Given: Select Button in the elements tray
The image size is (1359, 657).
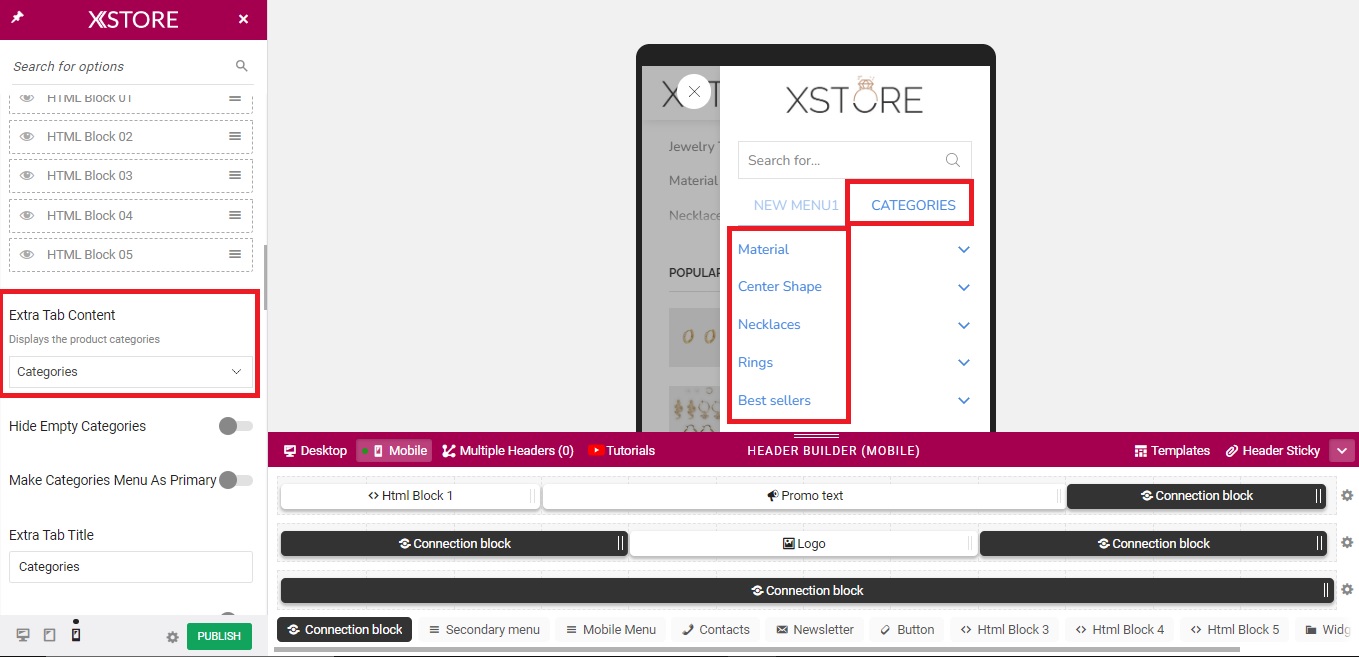Looking at the screenshot, I should [x=907, y=629].
